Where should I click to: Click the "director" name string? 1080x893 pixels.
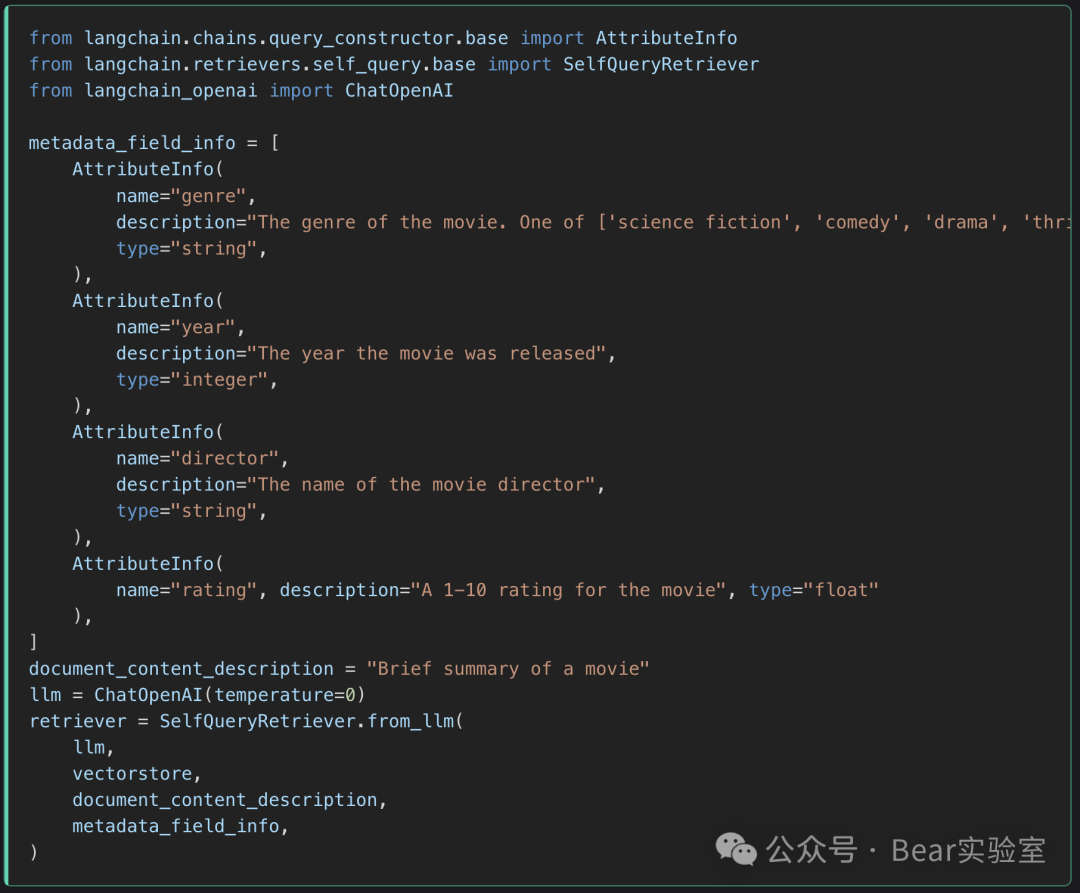point(230,458)
